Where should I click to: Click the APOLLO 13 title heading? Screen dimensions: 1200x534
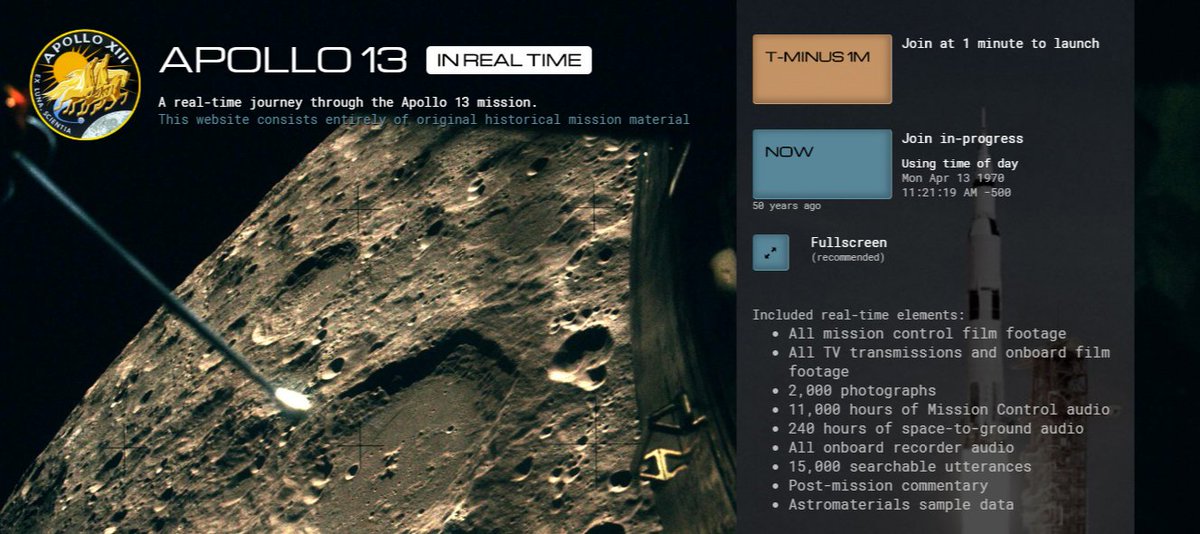click(283, 60)
